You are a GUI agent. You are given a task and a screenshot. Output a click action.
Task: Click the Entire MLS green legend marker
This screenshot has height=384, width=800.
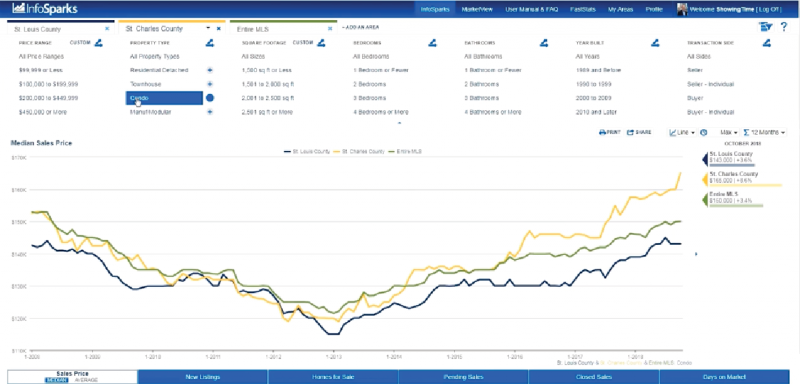705,199
